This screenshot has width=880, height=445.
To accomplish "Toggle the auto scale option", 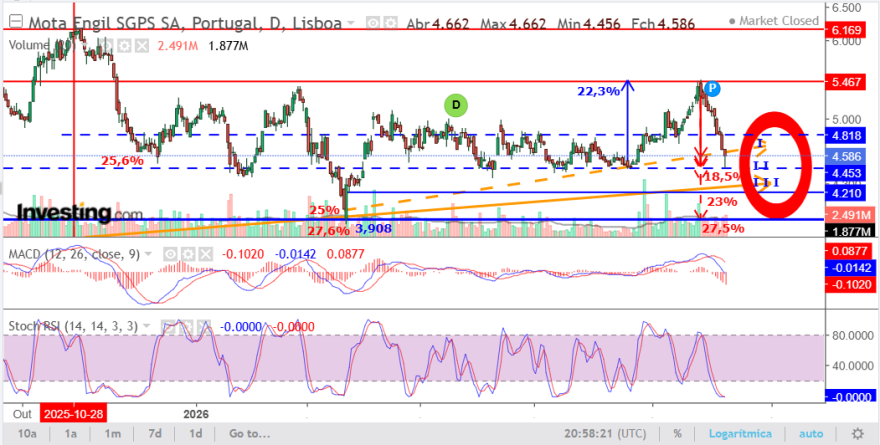I will (810, 433).
